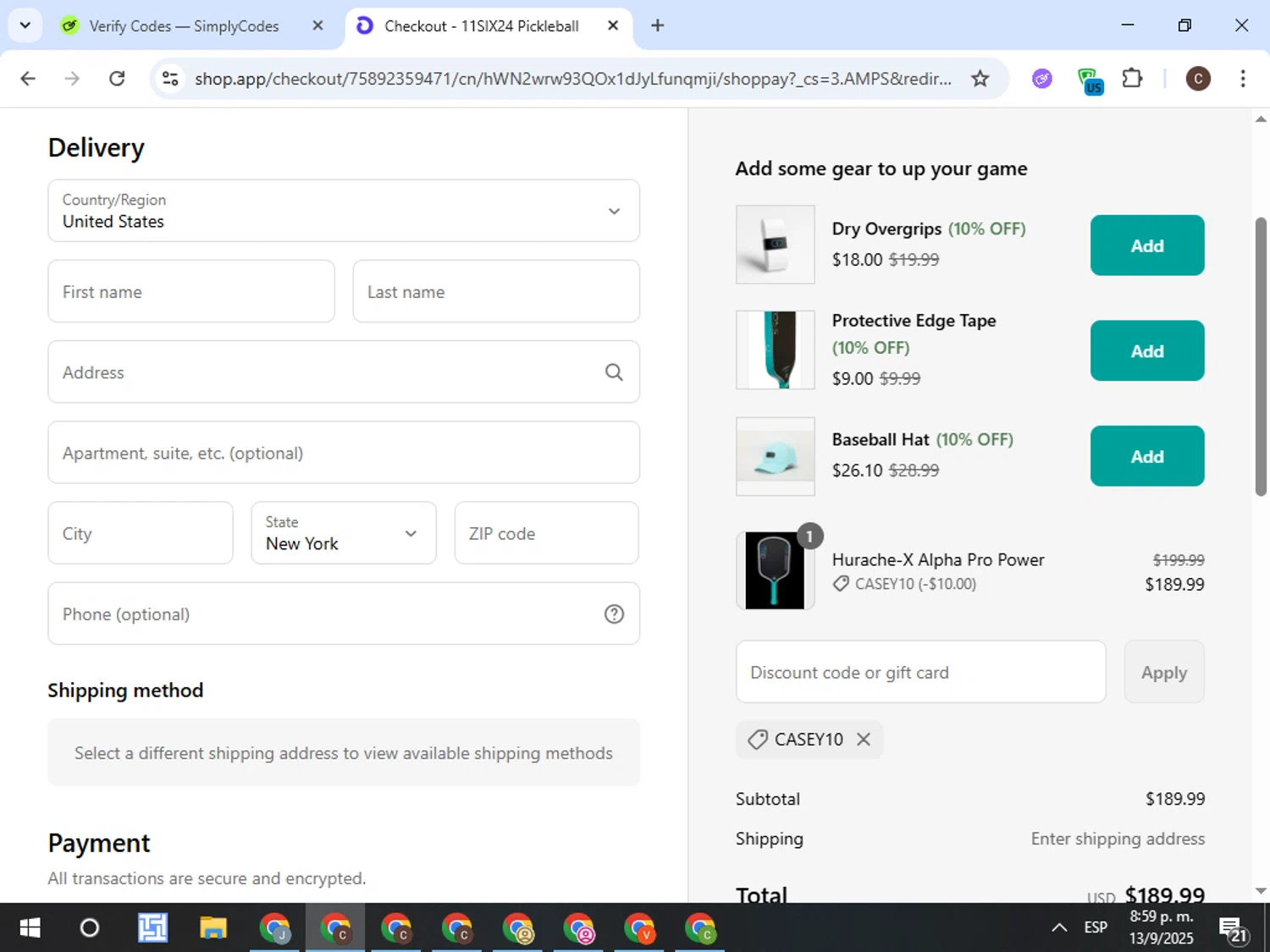Screen dimensions: 1270x952
Task: Open the Chrome taskbar icon with J badge
Action: (x=274, y=928)
